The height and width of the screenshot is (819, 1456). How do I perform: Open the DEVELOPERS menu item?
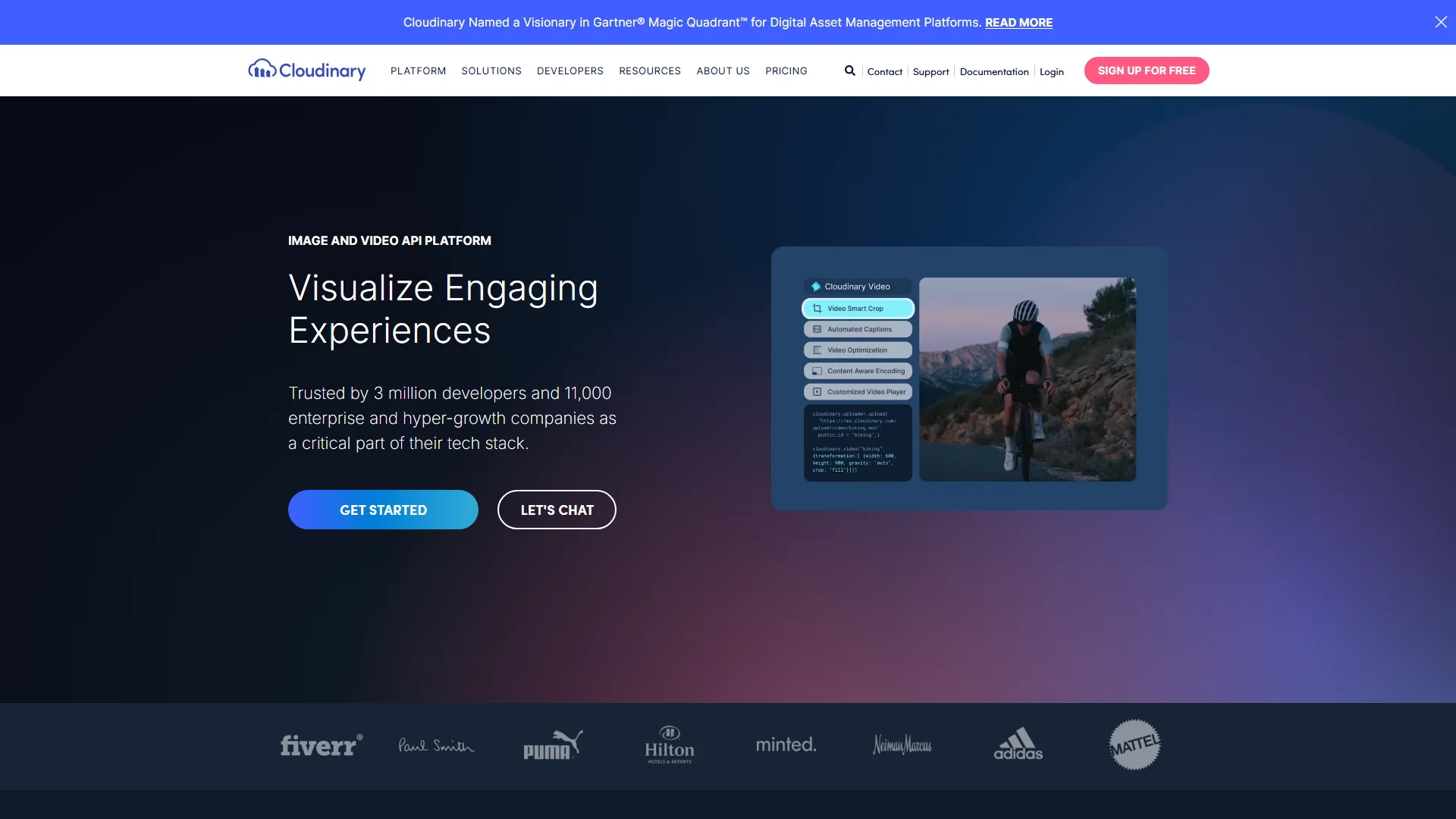570,71
